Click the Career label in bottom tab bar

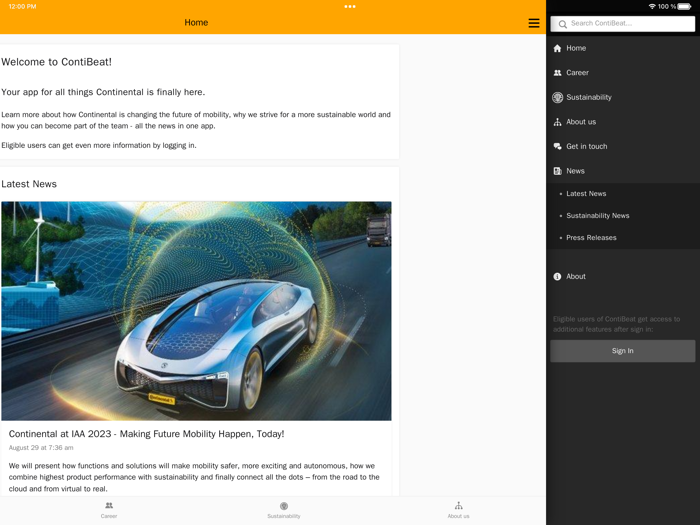point(109,516)
